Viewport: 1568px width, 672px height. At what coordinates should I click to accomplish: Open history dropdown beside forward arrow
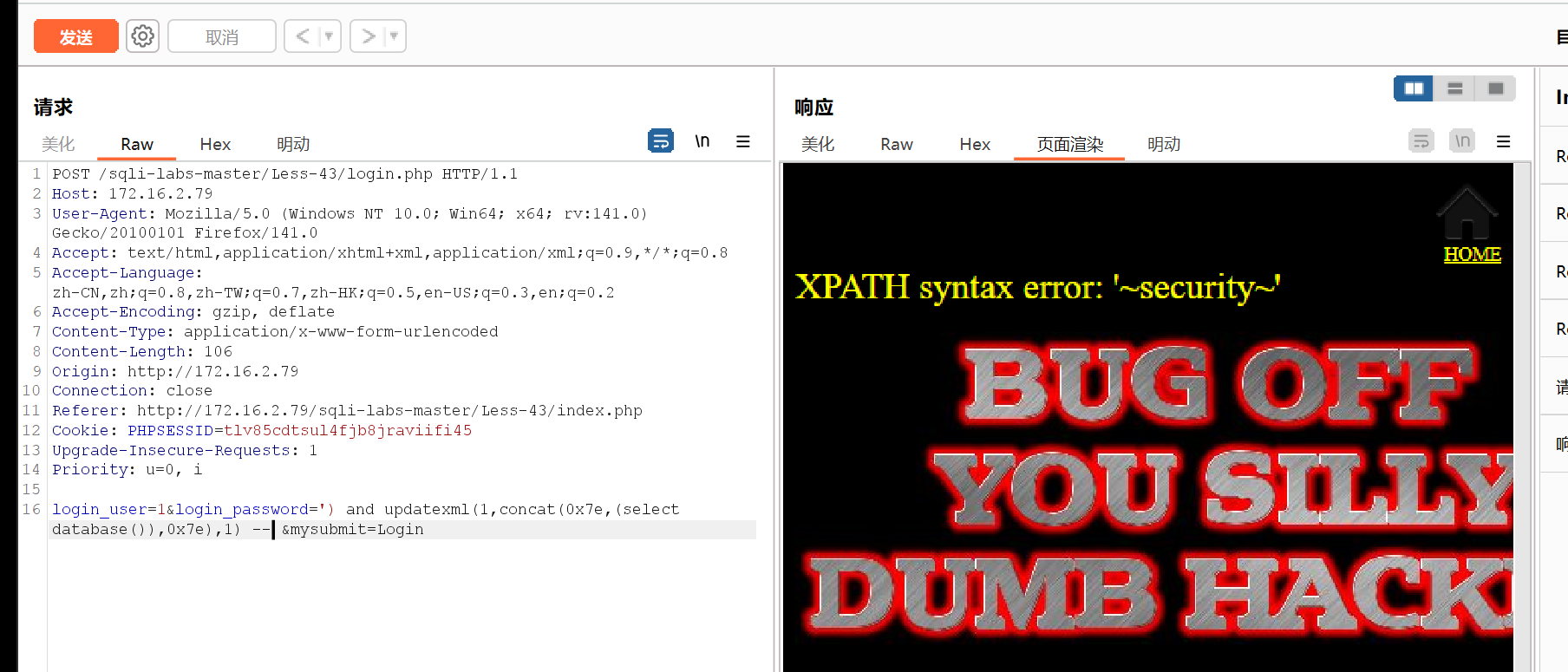[x=395, y=36]
